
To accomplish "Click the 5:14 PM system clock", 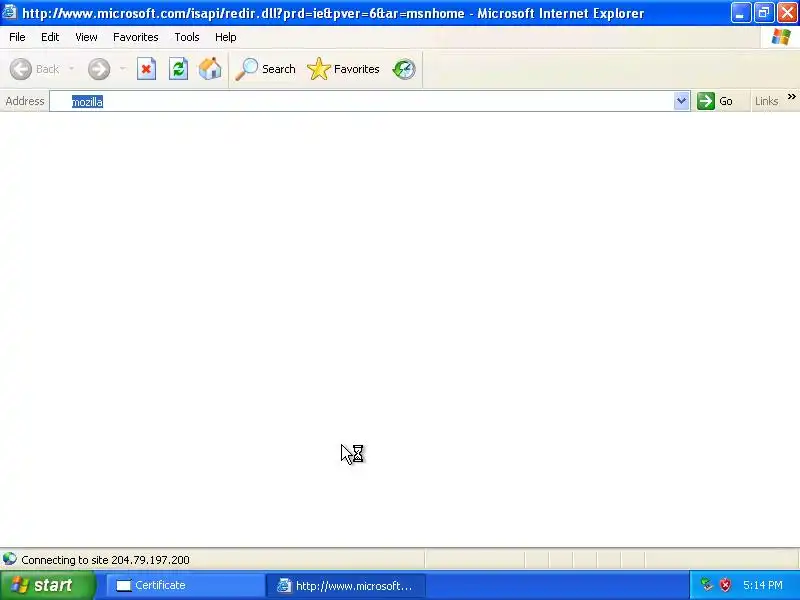I will click(x=763, y=585).
